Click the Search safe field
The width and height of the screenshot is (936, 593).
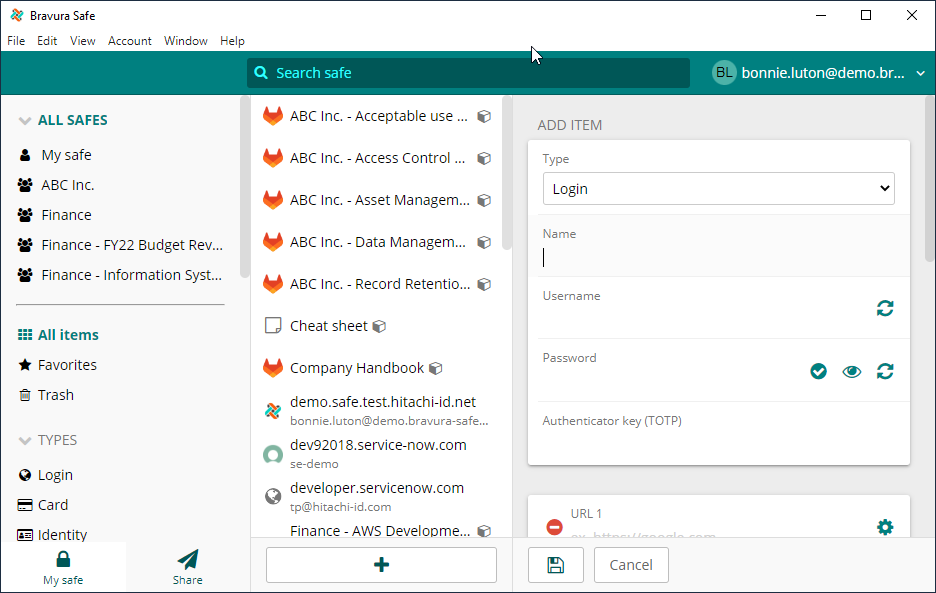pos(468,73)
